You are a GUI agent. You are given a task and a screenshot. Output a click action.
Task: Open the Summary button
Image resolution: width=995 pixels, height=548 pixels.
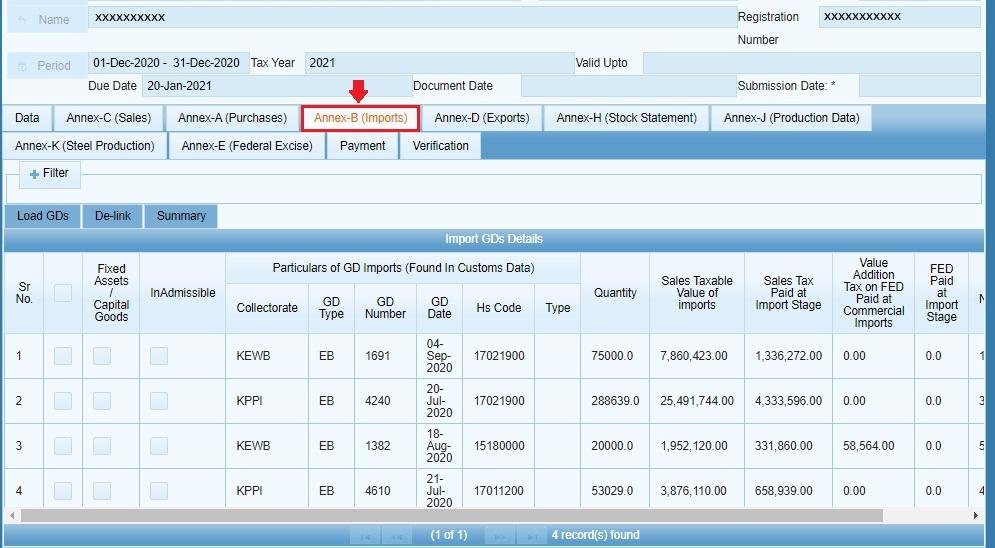181,216
